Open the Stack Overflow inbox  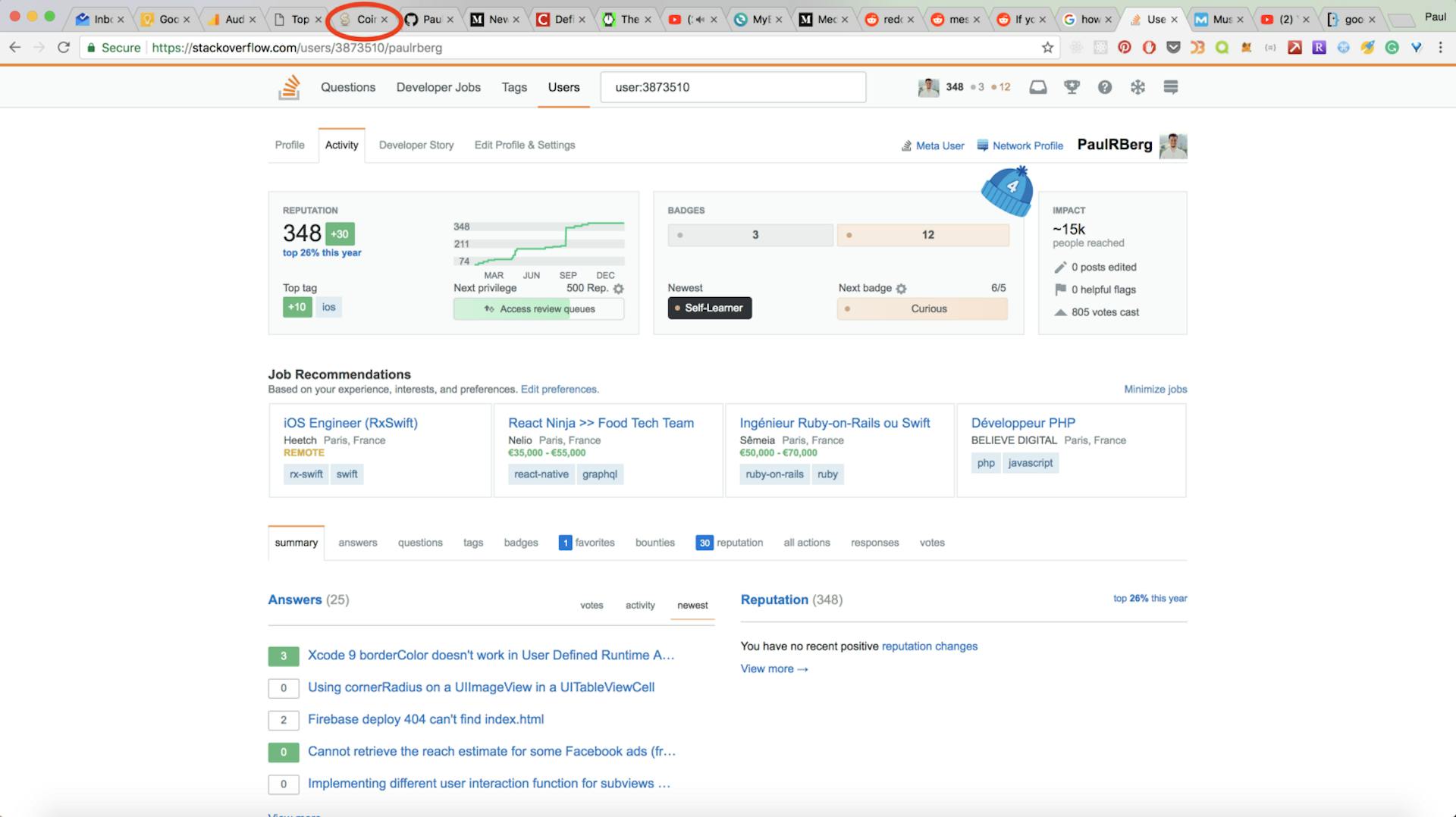click(1037, 86)
